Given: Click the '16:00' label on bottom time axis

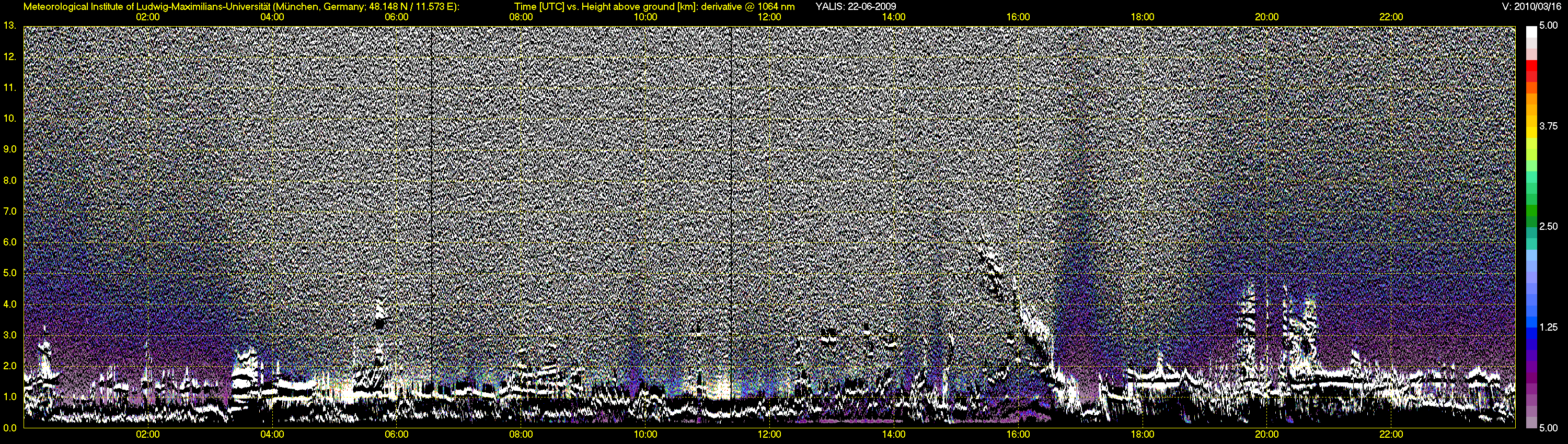Looking at the screenshot, I should [1018, 434].
